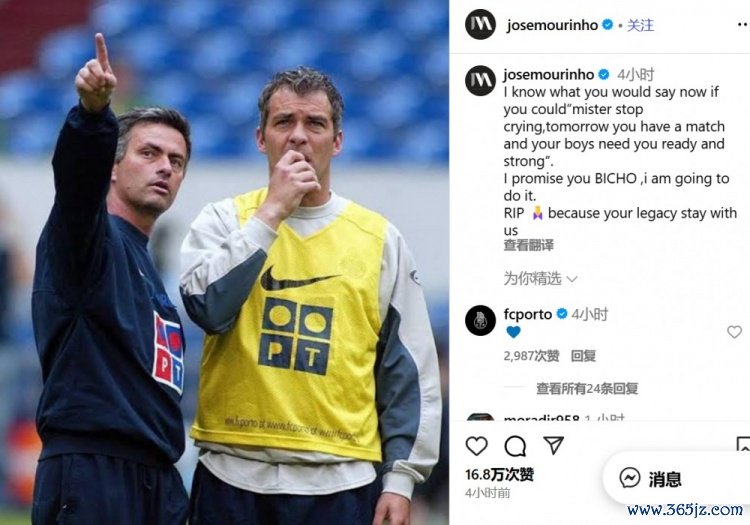This screenshot has width=750, height=525.
Task: Click josemourinho header profile avatar
Action: (480, 24)
